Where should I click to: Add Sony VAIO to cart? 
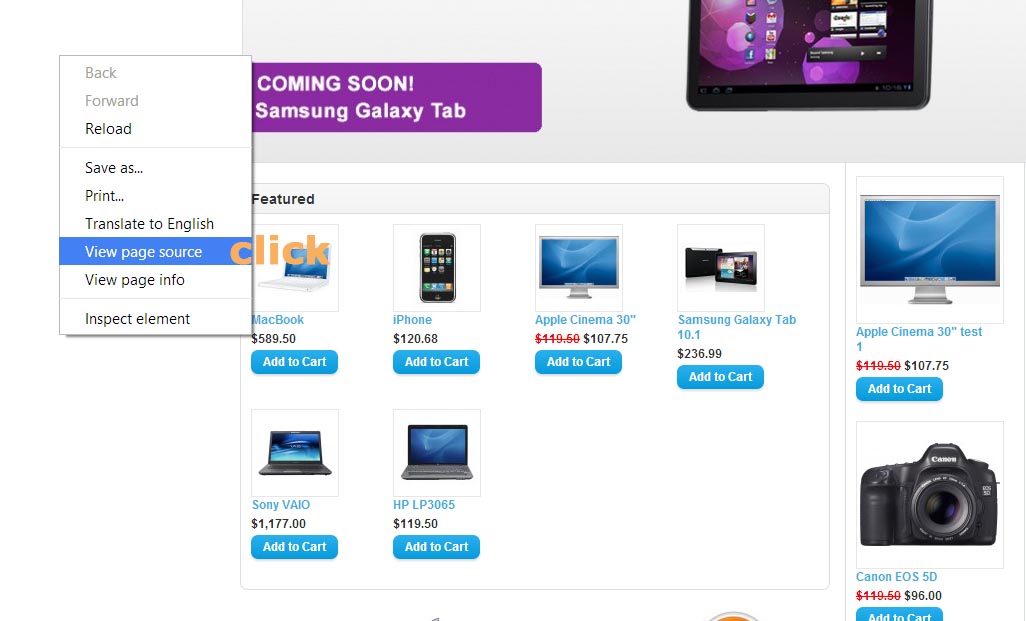[x=294, y=547]
